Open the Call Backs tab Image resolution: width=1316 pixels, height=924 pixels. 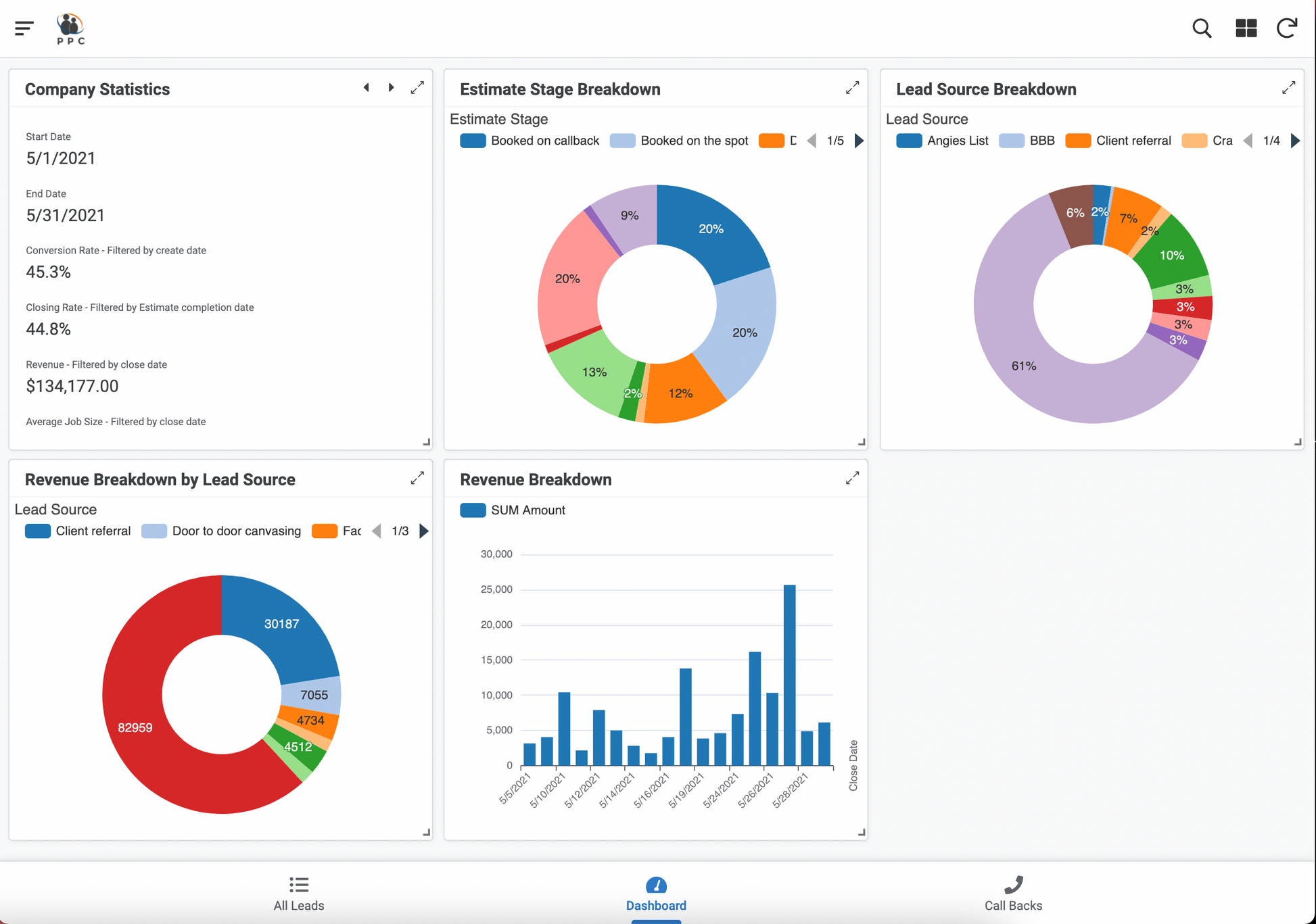(1013, 893)
